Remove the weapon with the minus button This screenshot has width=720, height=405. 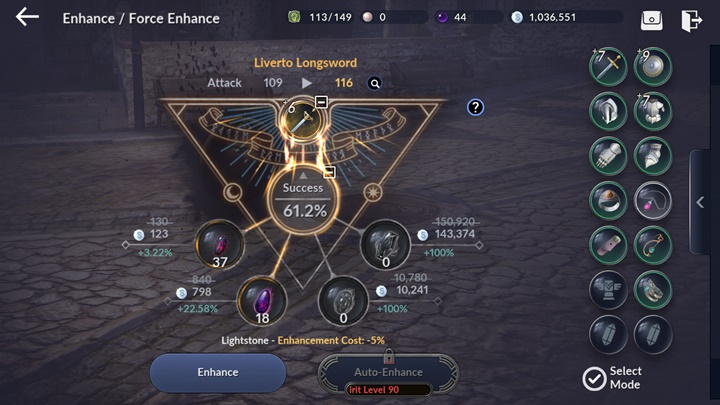(x=321, y=101)
